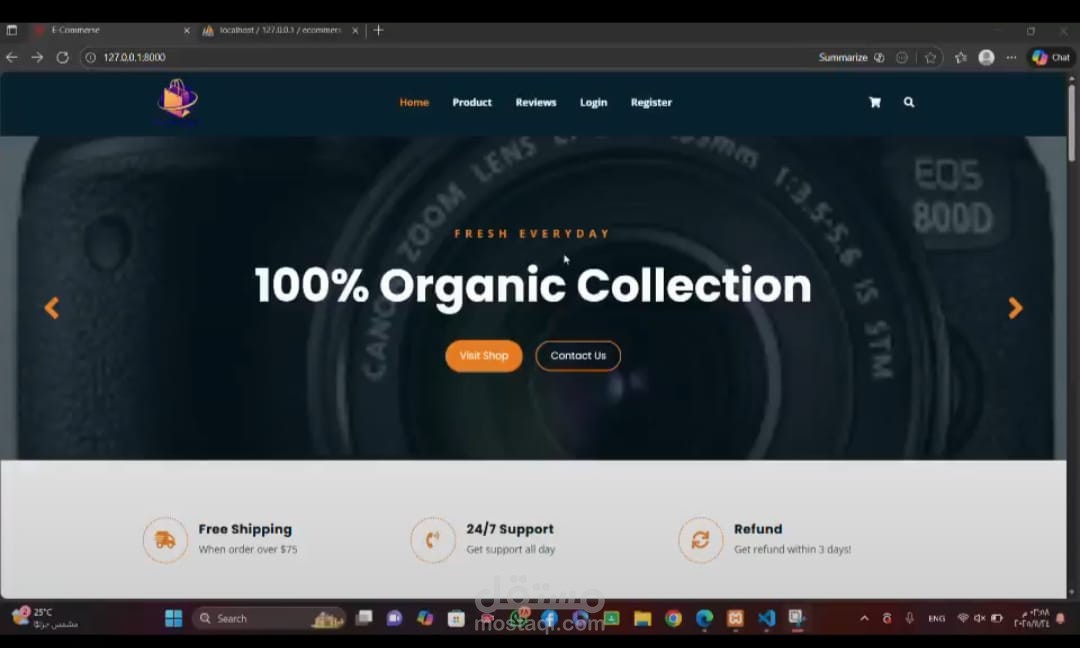
Task: Click the Free Shipping truck icon
Action: (165, 540)
